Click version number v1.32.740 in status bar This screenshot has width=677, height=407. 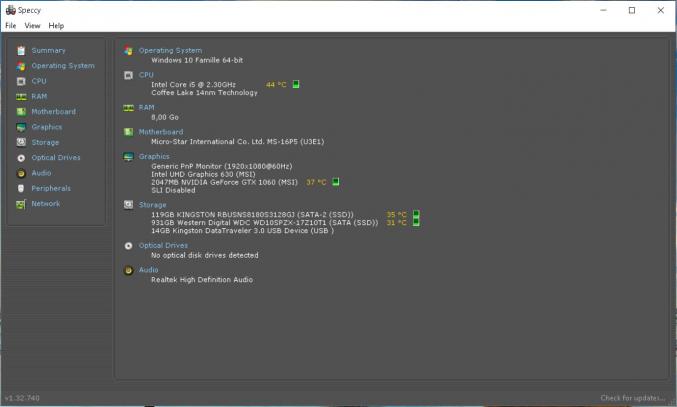pos(22,398)
